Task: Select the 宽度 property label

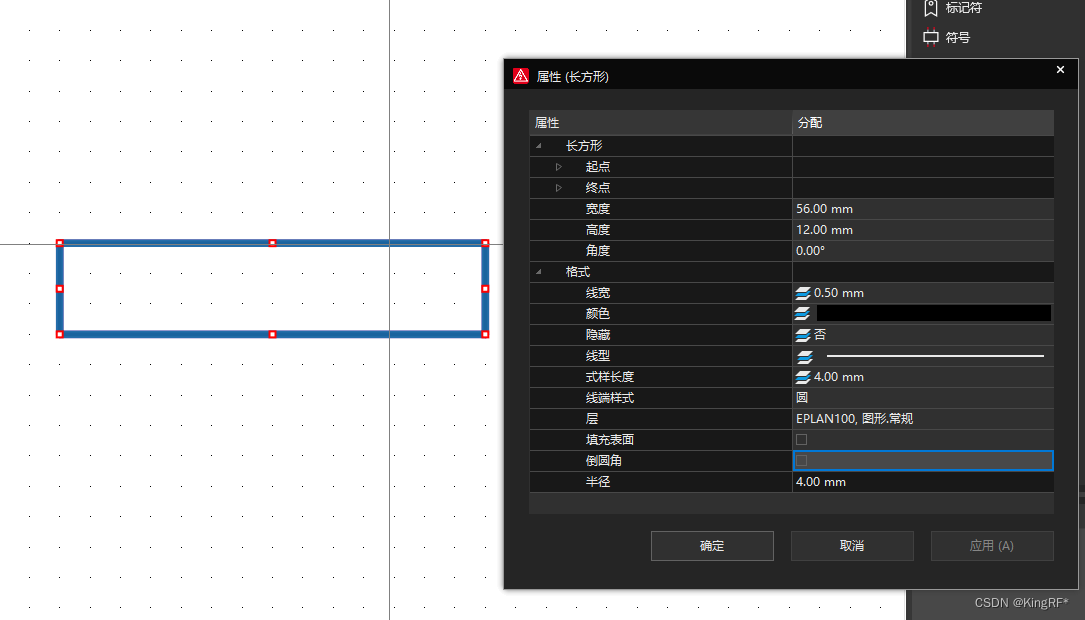Action: click(598, 209)
